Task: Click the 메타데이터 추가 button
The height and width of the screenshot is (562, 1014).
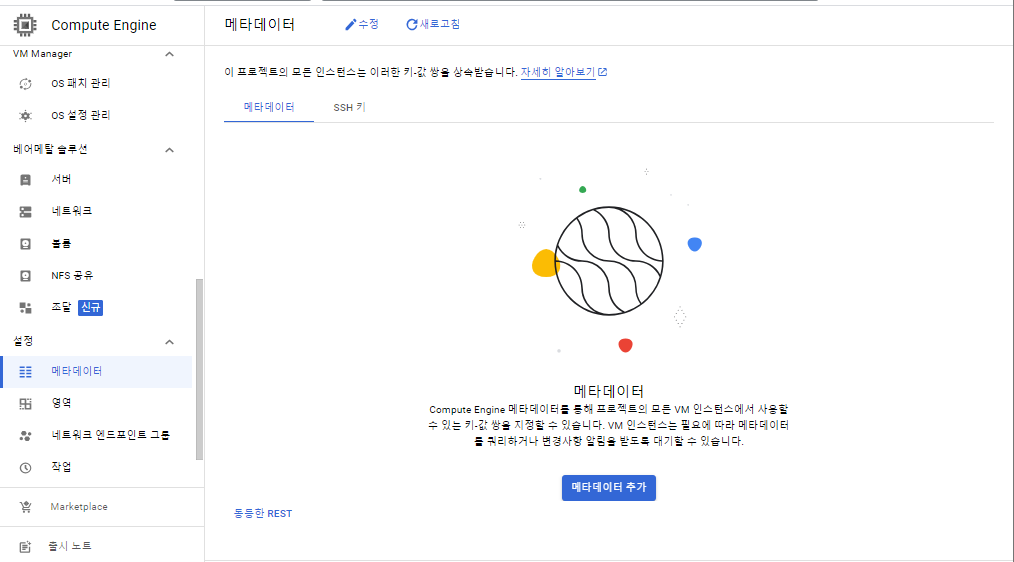Action: [609, 488]
